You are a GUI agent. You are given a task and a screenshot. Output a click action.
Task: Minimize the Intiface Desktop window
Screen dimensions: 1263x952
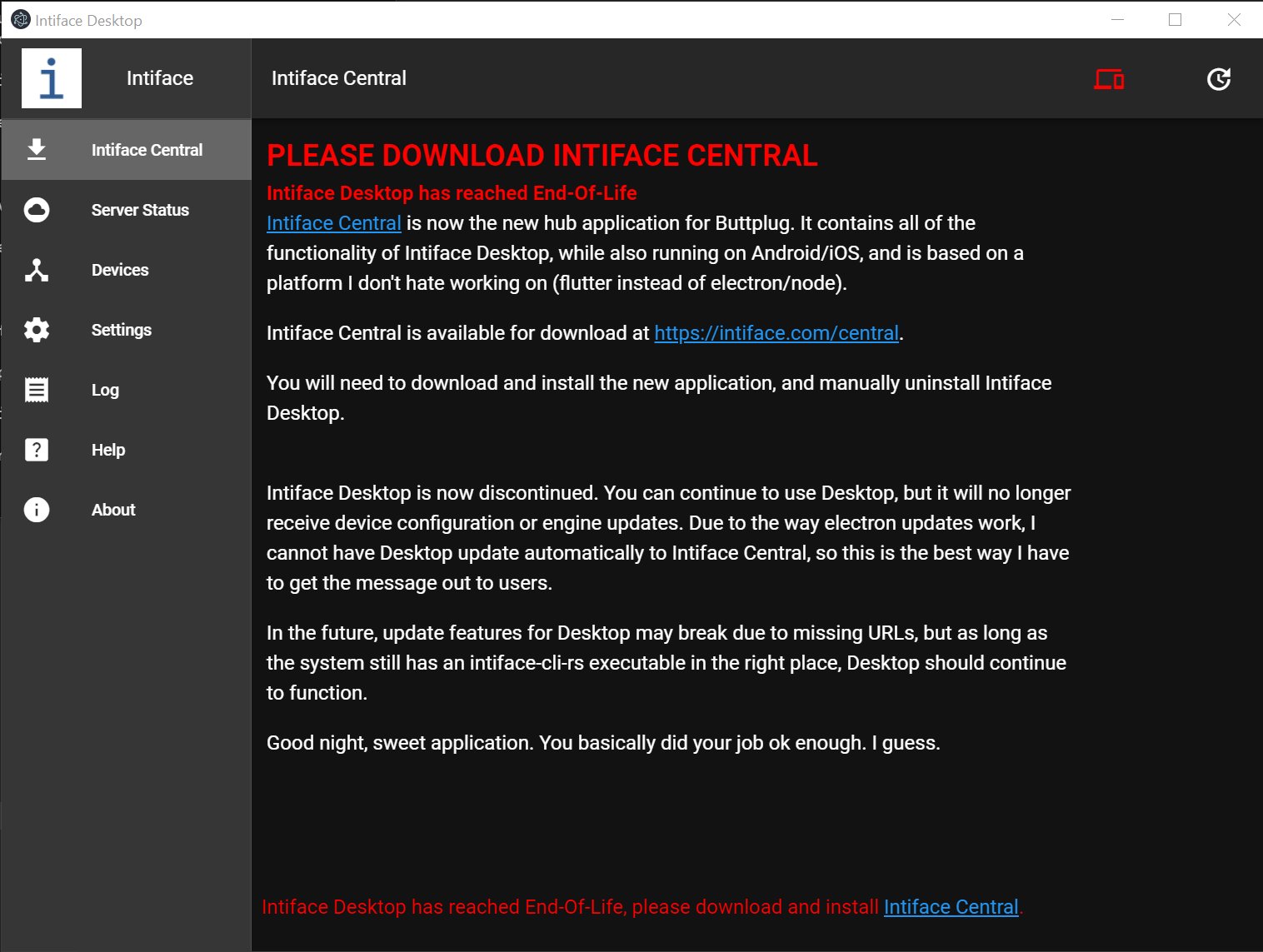1118,19
